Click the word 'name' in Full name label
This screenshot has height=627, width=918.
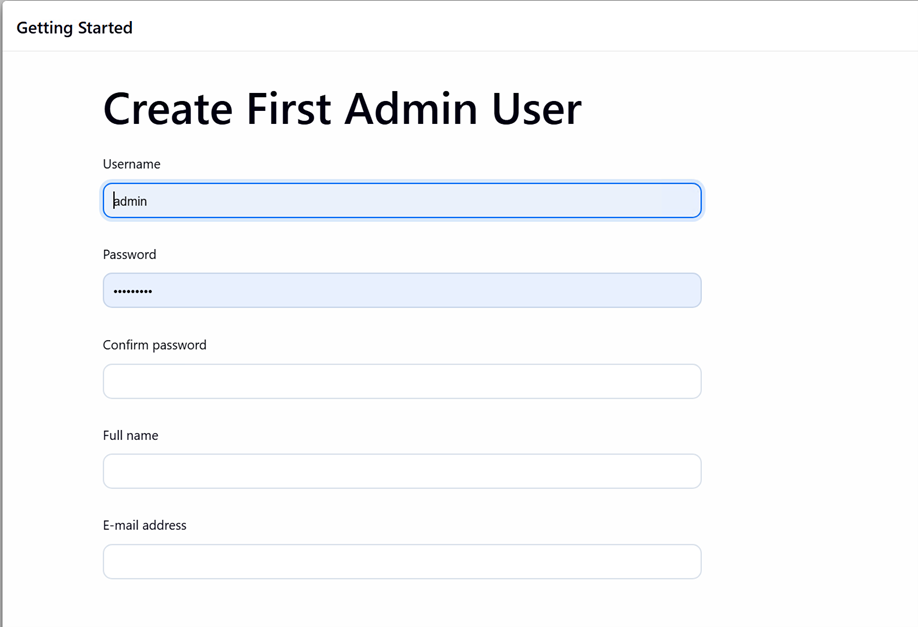click(143, 435)
